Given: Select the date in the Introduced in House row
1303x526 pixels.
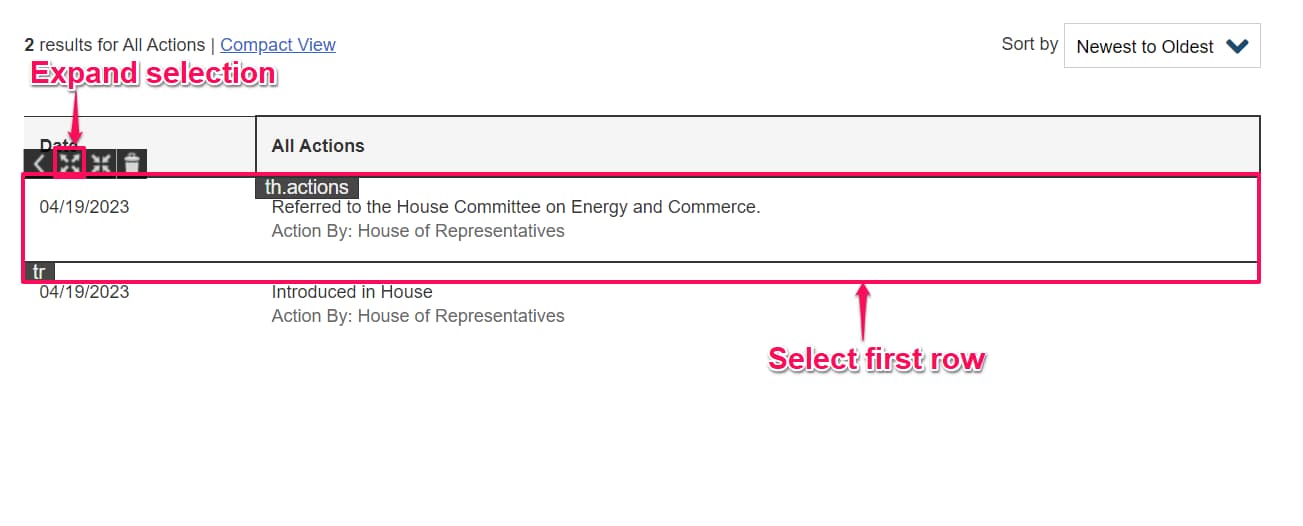Looking at the screenshot, I should coord(84,293).
